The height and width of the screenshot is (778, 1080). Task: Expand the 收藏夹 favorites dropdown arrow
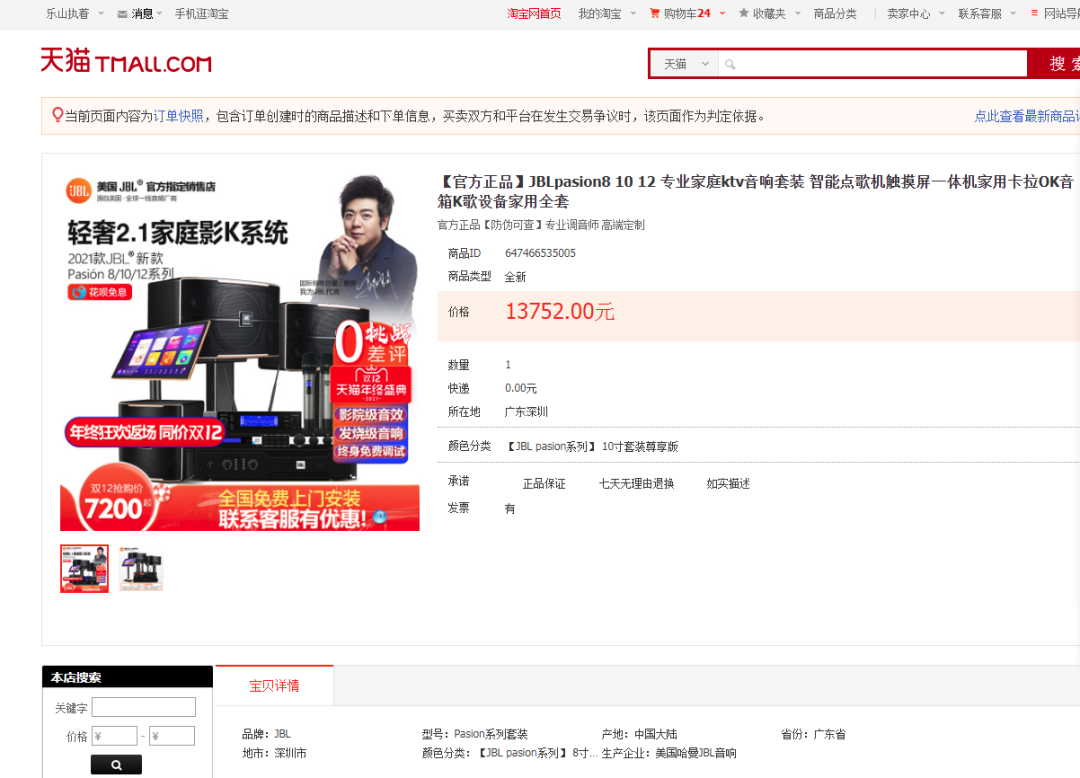coord(798,14)
